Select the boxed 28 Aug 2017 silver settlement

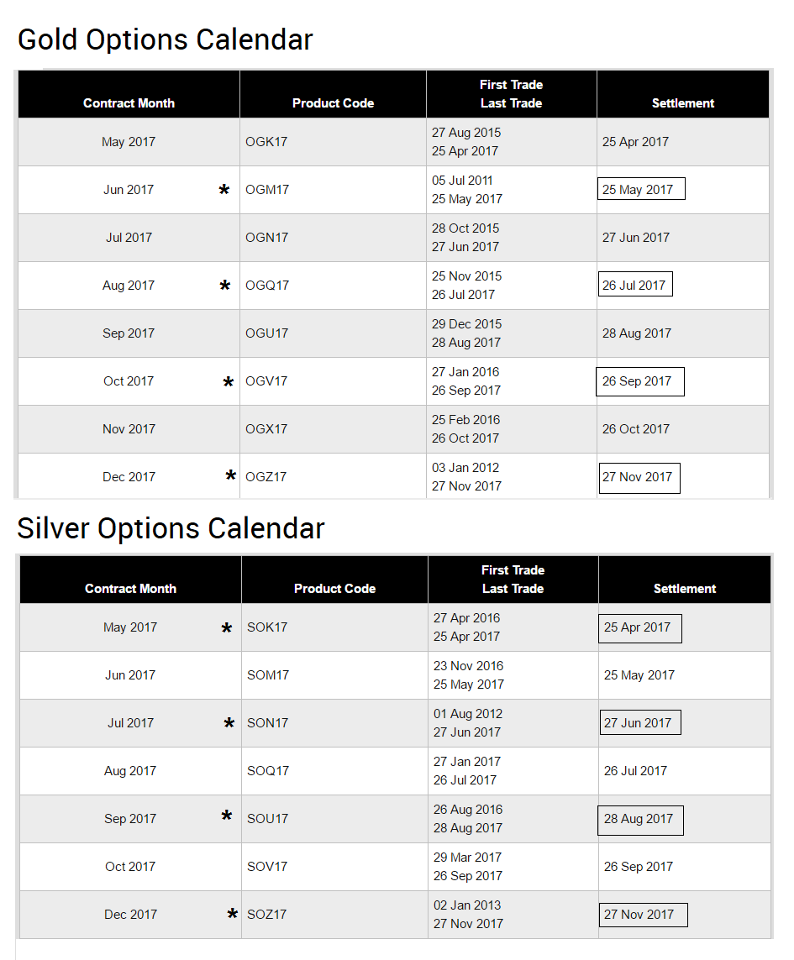point(640,819)
